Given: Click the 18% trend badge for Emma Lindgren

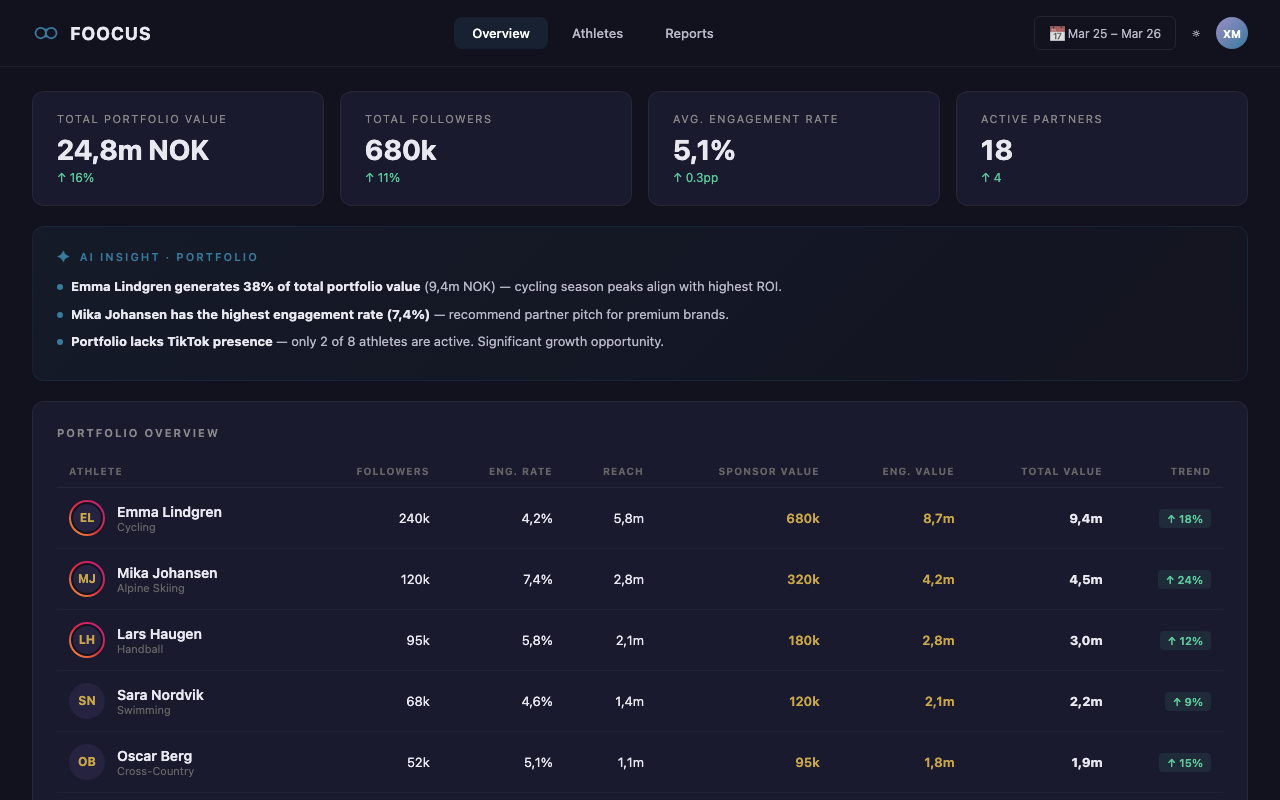Looking at the screenshot, I should tap(1184, 518).
